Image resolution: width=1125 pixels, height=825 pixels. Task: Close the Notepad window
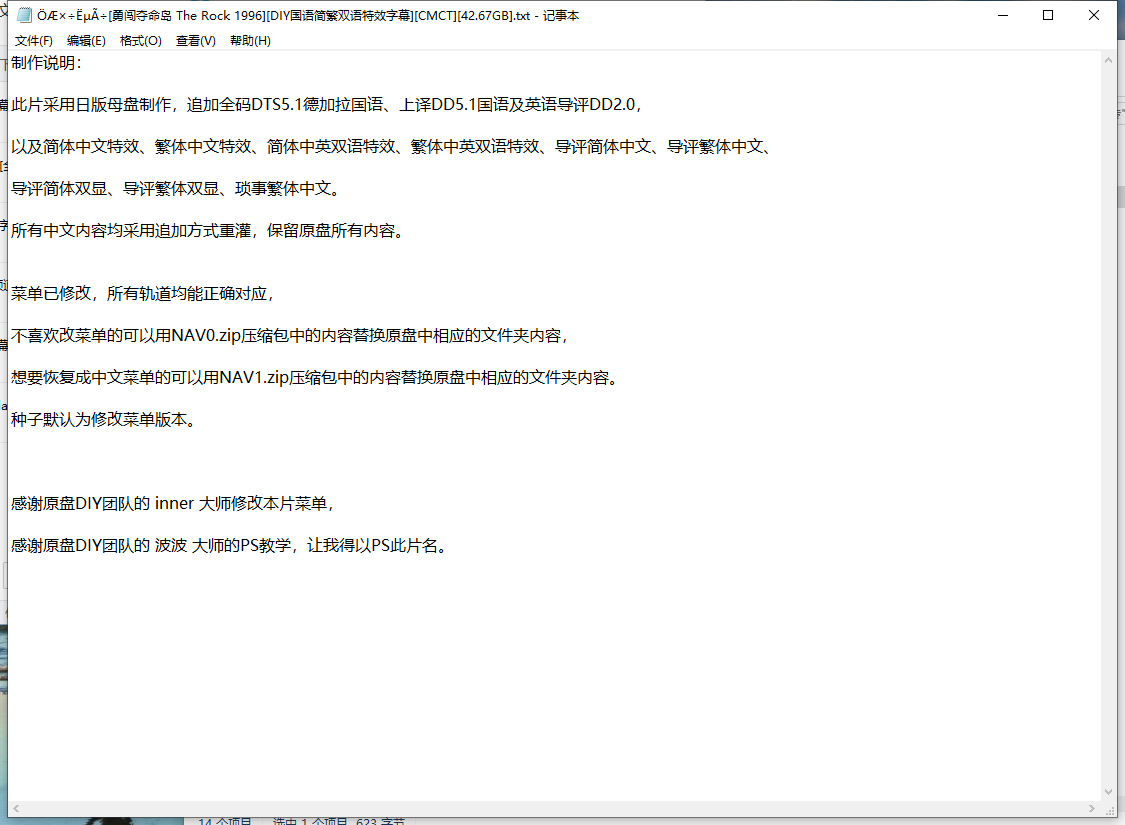click(1094, 16)
